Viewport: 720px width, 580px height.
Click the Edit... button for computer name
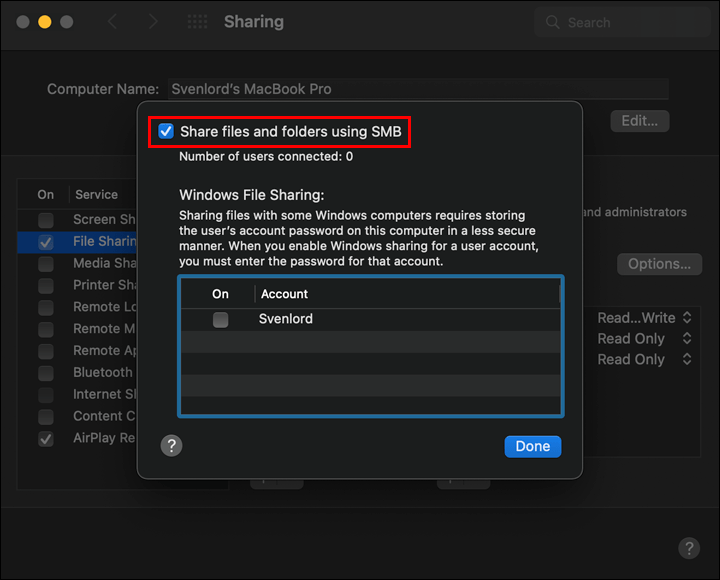640,121
